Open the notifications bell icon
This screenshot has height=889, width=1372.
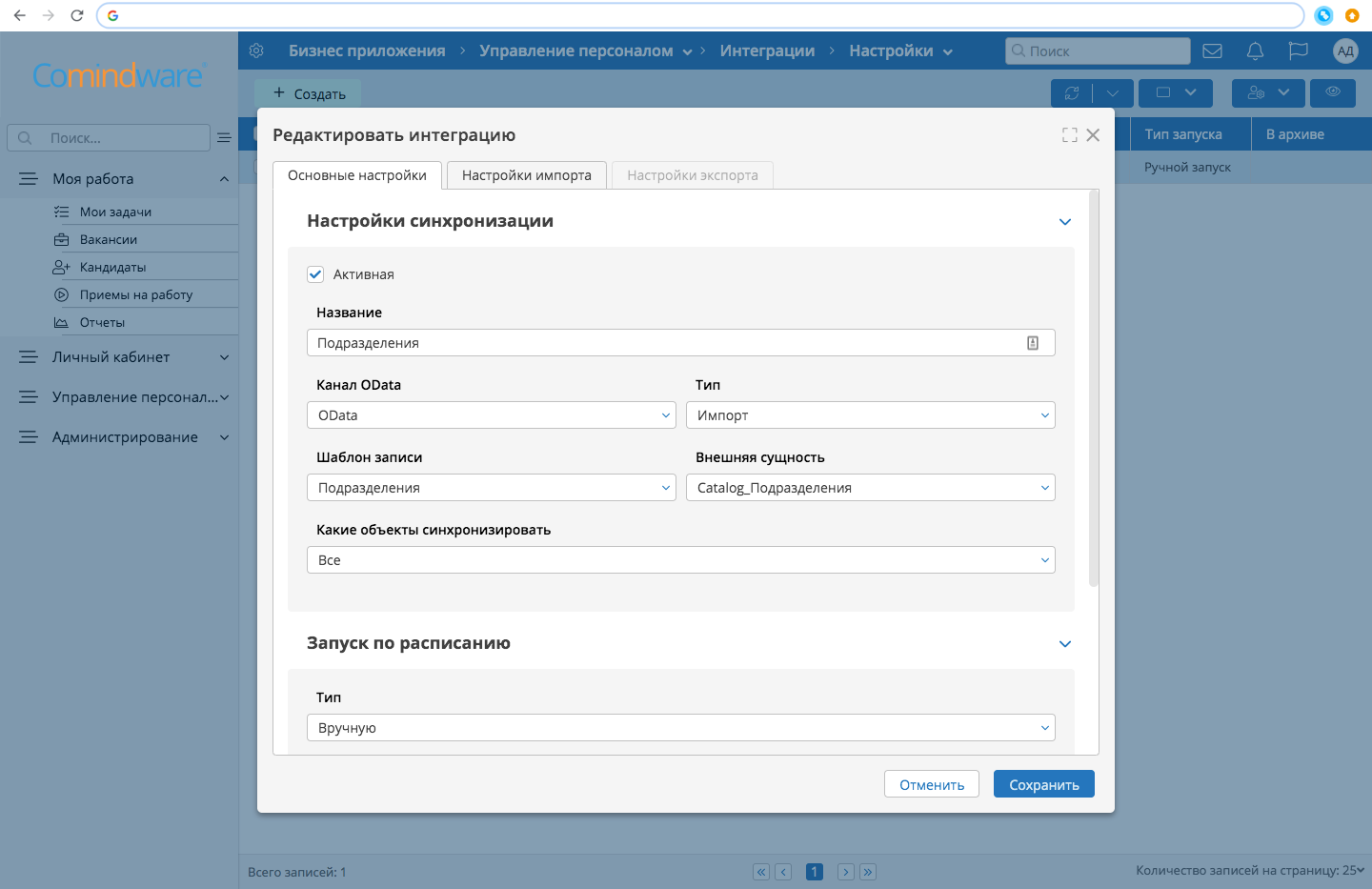[1255, 51]
